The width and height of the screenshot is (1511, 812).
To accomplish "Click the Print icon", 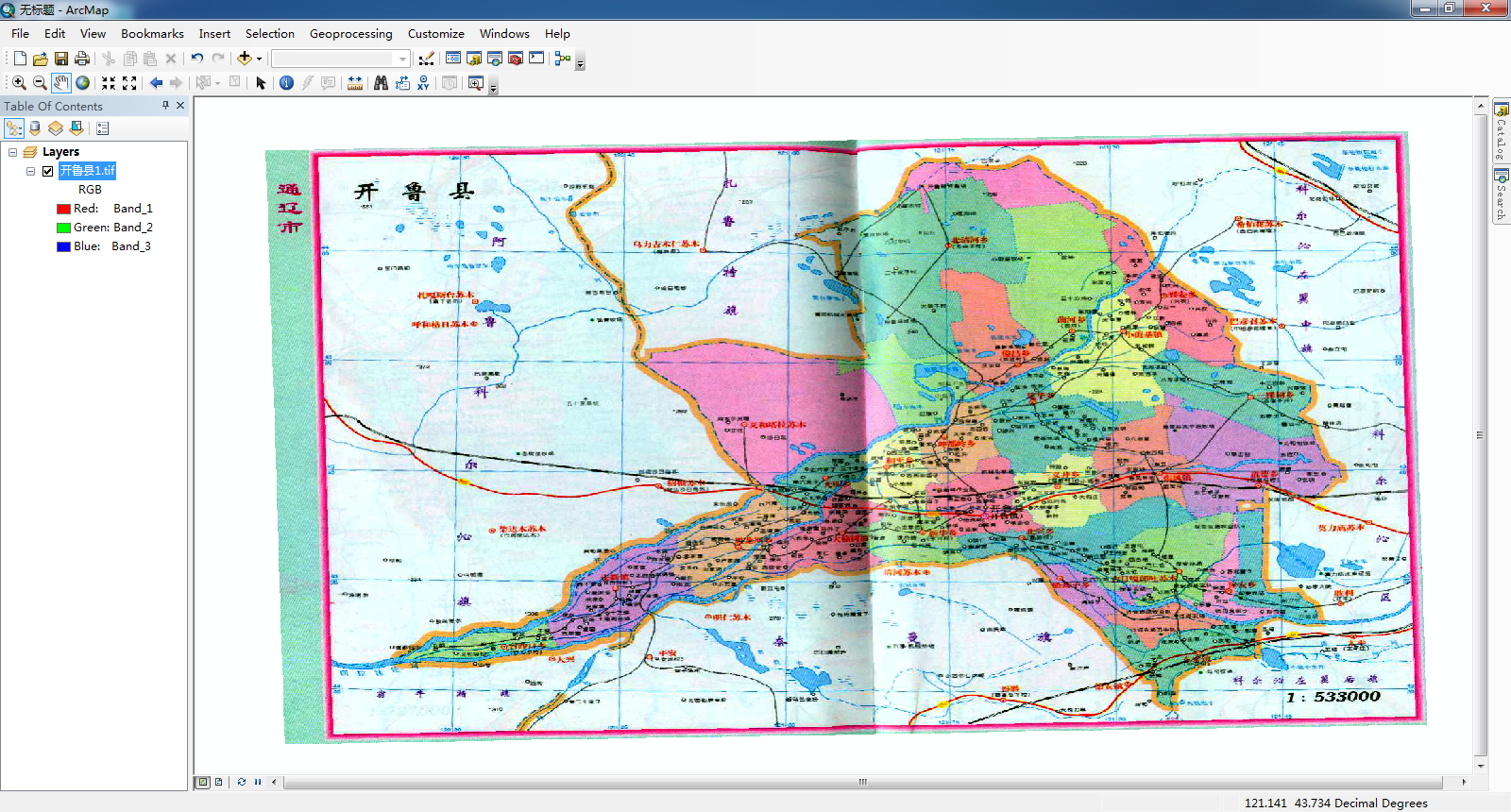I will pos(82,59).
